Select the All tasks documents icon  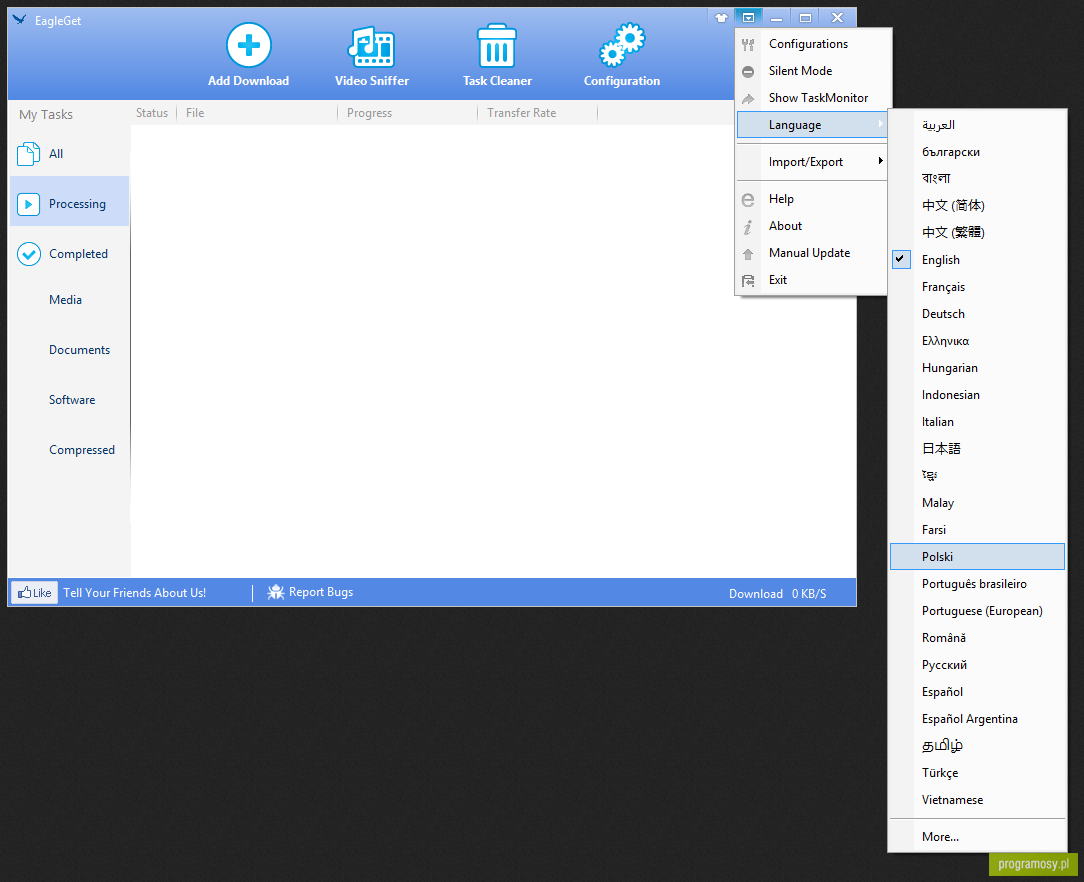28,153
